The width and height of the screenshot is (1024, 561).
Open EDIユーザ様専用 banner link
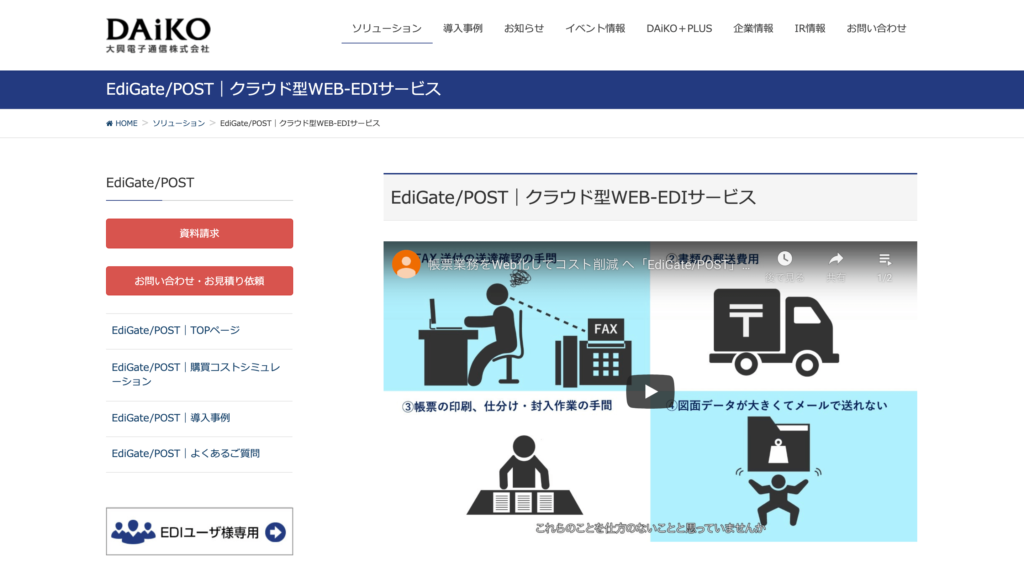pos(199,532)
